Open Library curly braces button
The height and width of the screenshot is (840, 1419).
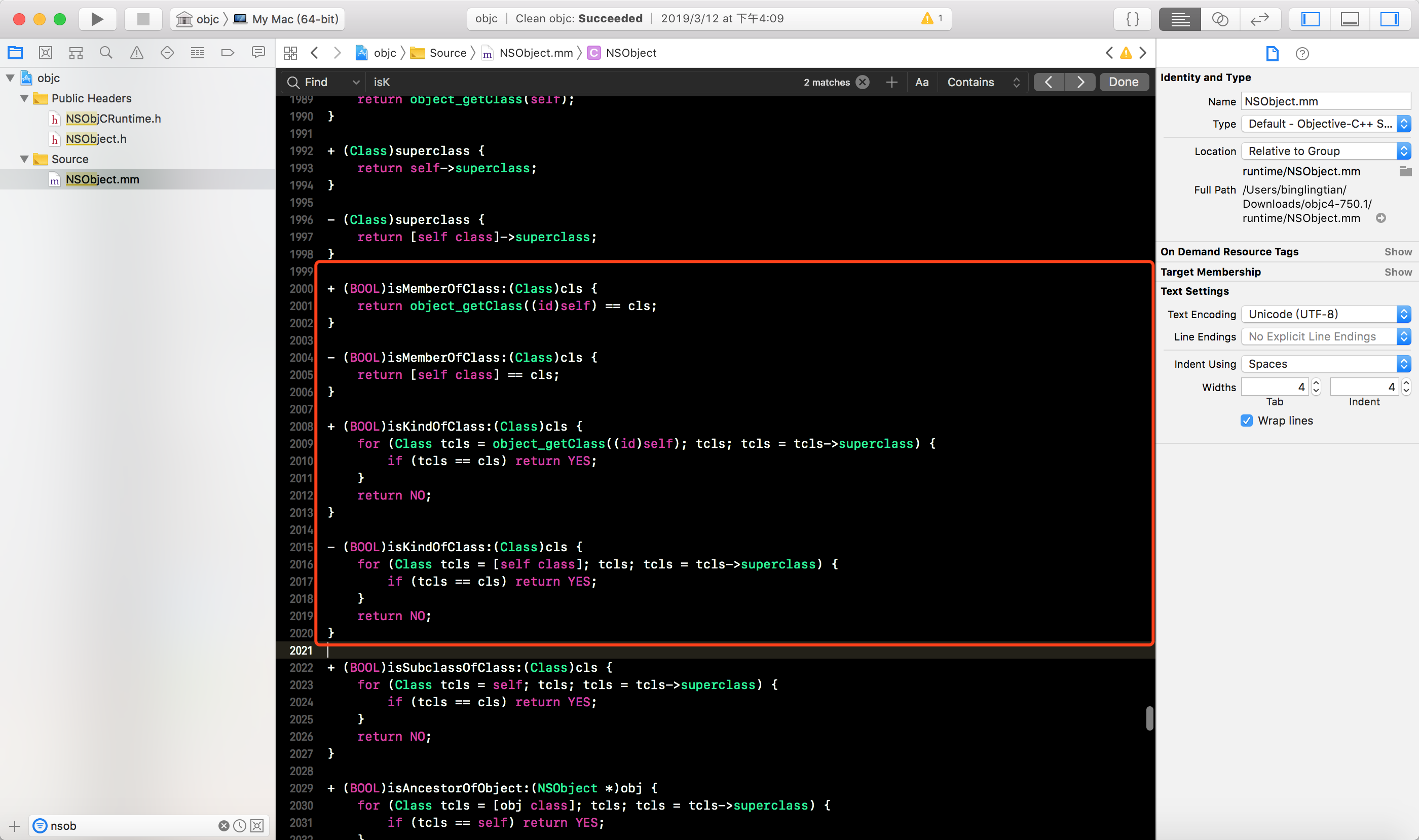pyautogui.click(x=1133, y=19)
